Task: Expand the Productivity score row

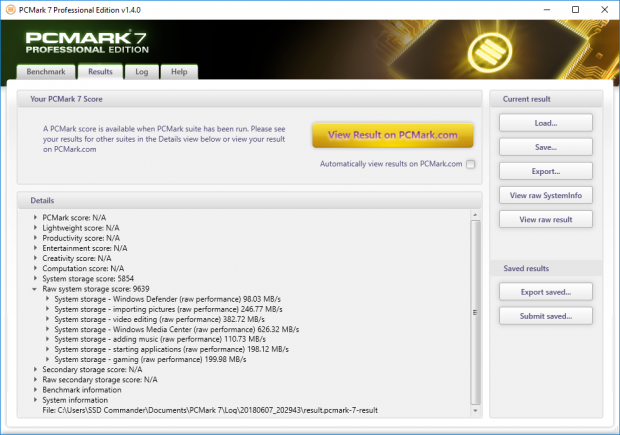Action: coord(35,238)
